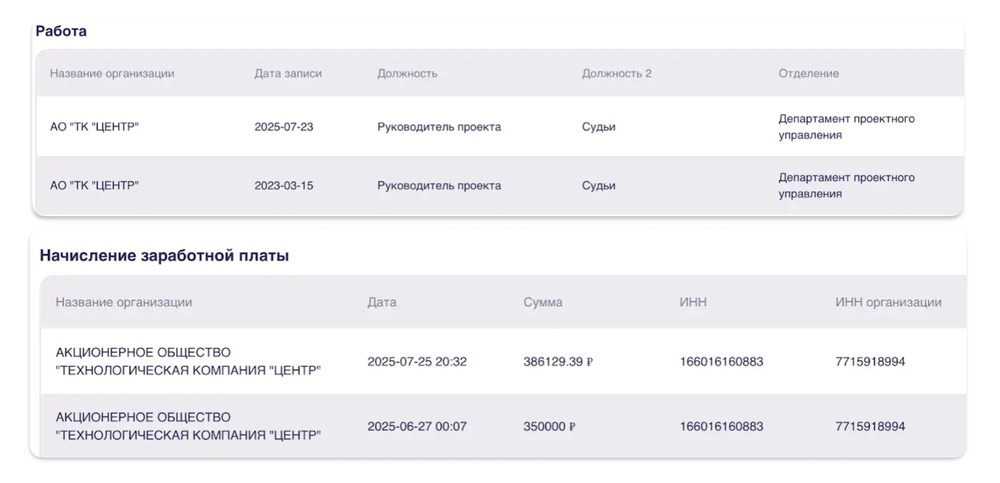
Task: Click "Руководитель проекта" in the 2023-03-15 row
Action: pyautogui.click(x=439, y=185)
